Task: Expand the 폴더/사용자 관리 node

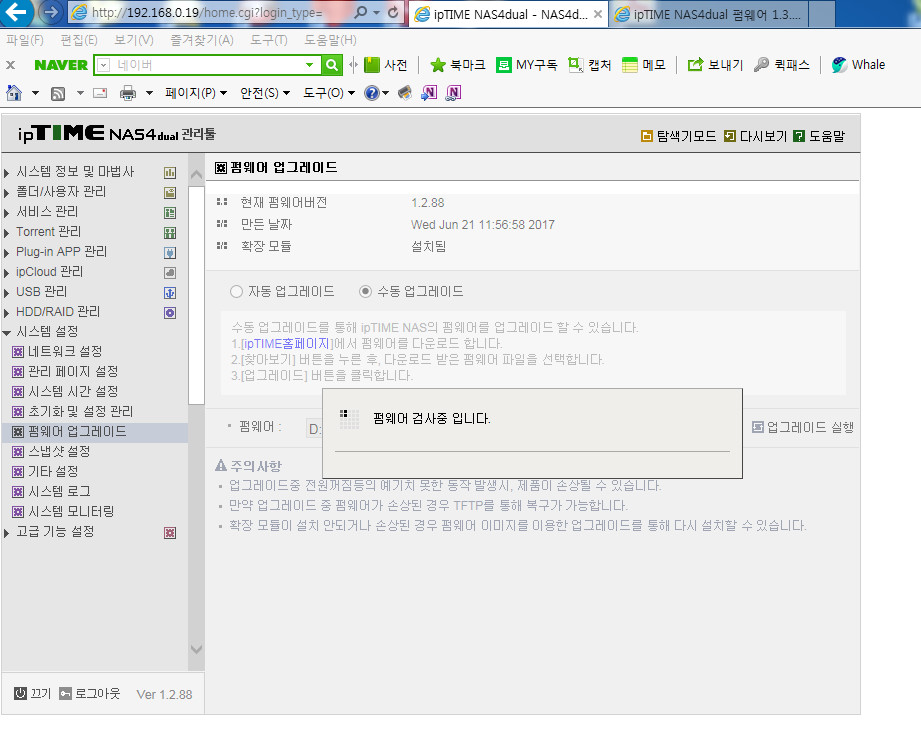Action: pyautogui.click(x=6, y=193)
